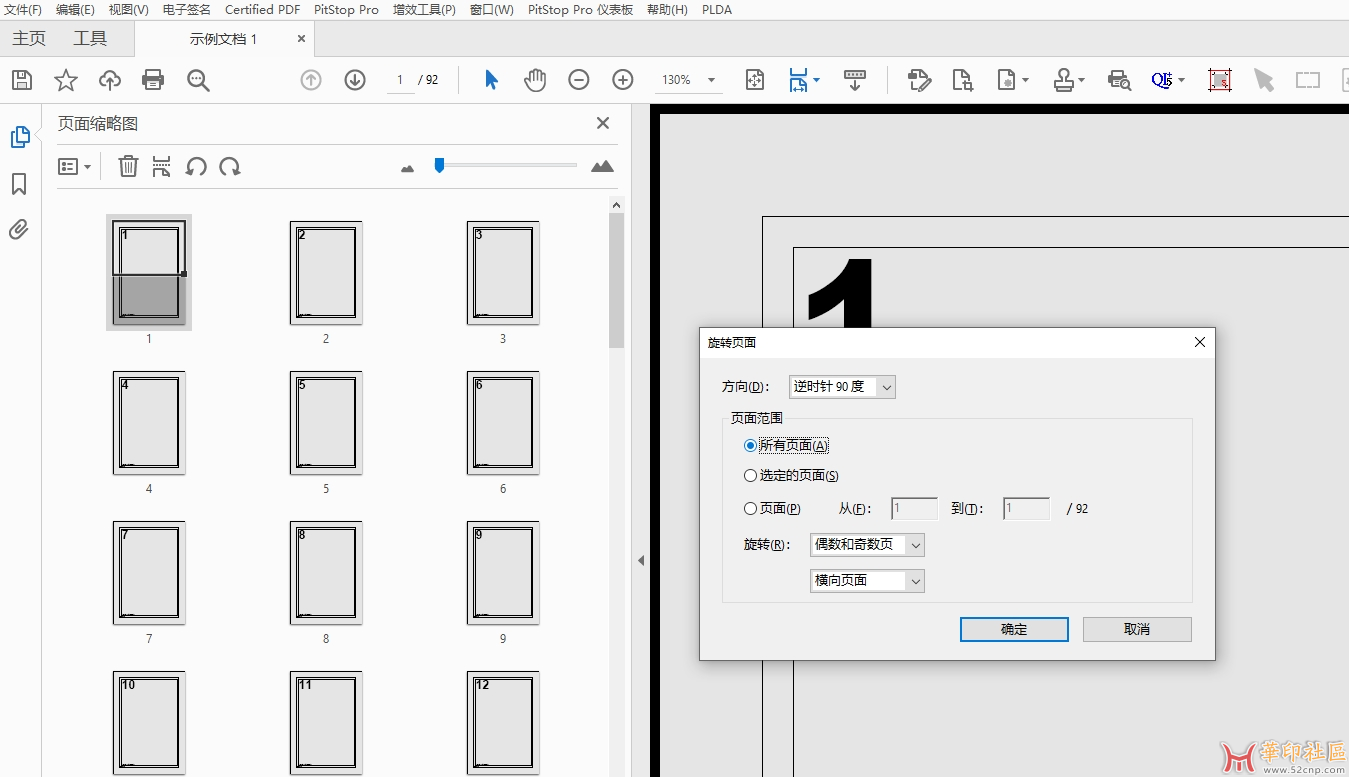1349x777 pixels.
Task: Go to previous page with up arrow
Action: 311,80
